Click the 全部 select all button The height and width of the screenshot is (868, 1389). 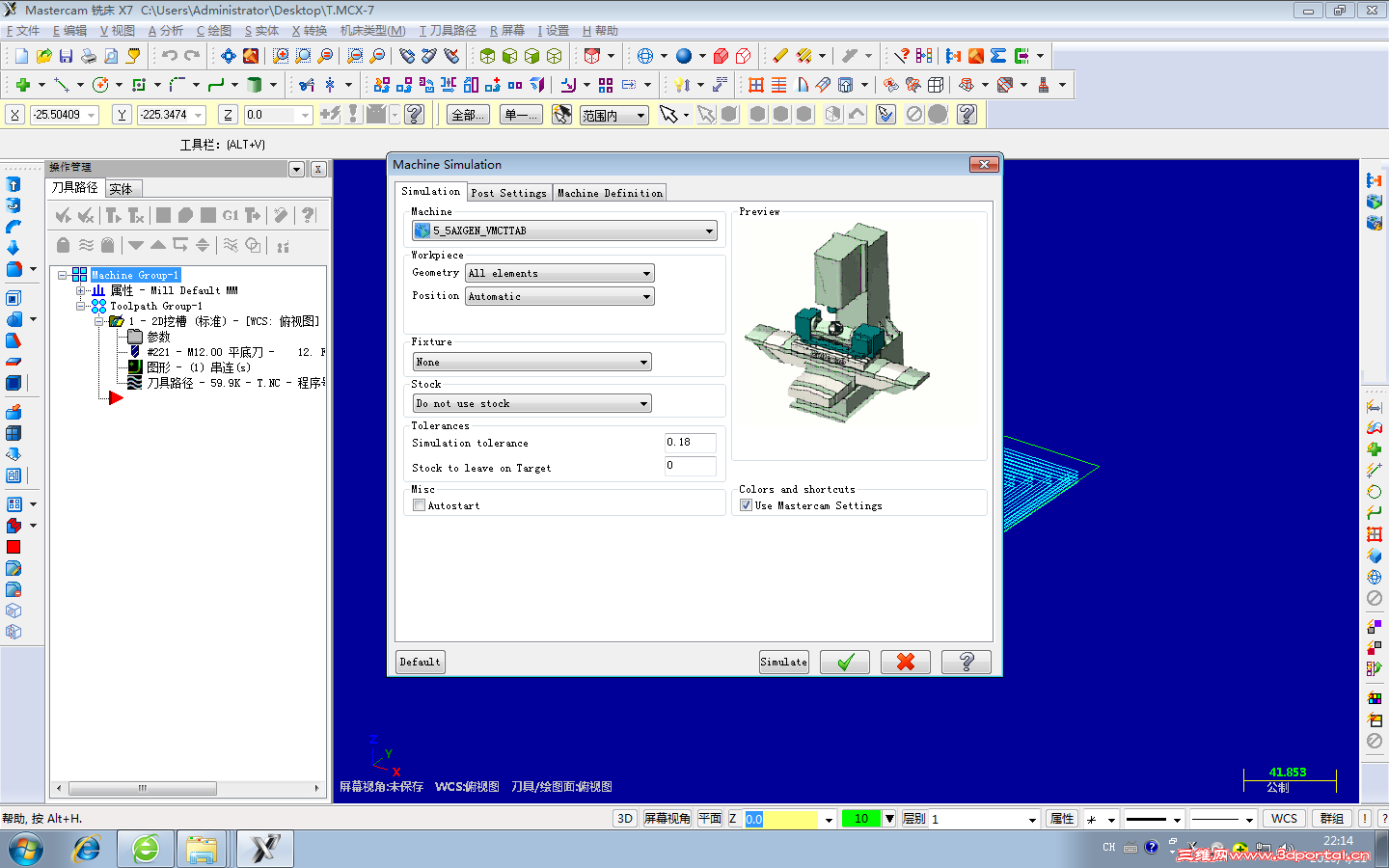[469, 115]
